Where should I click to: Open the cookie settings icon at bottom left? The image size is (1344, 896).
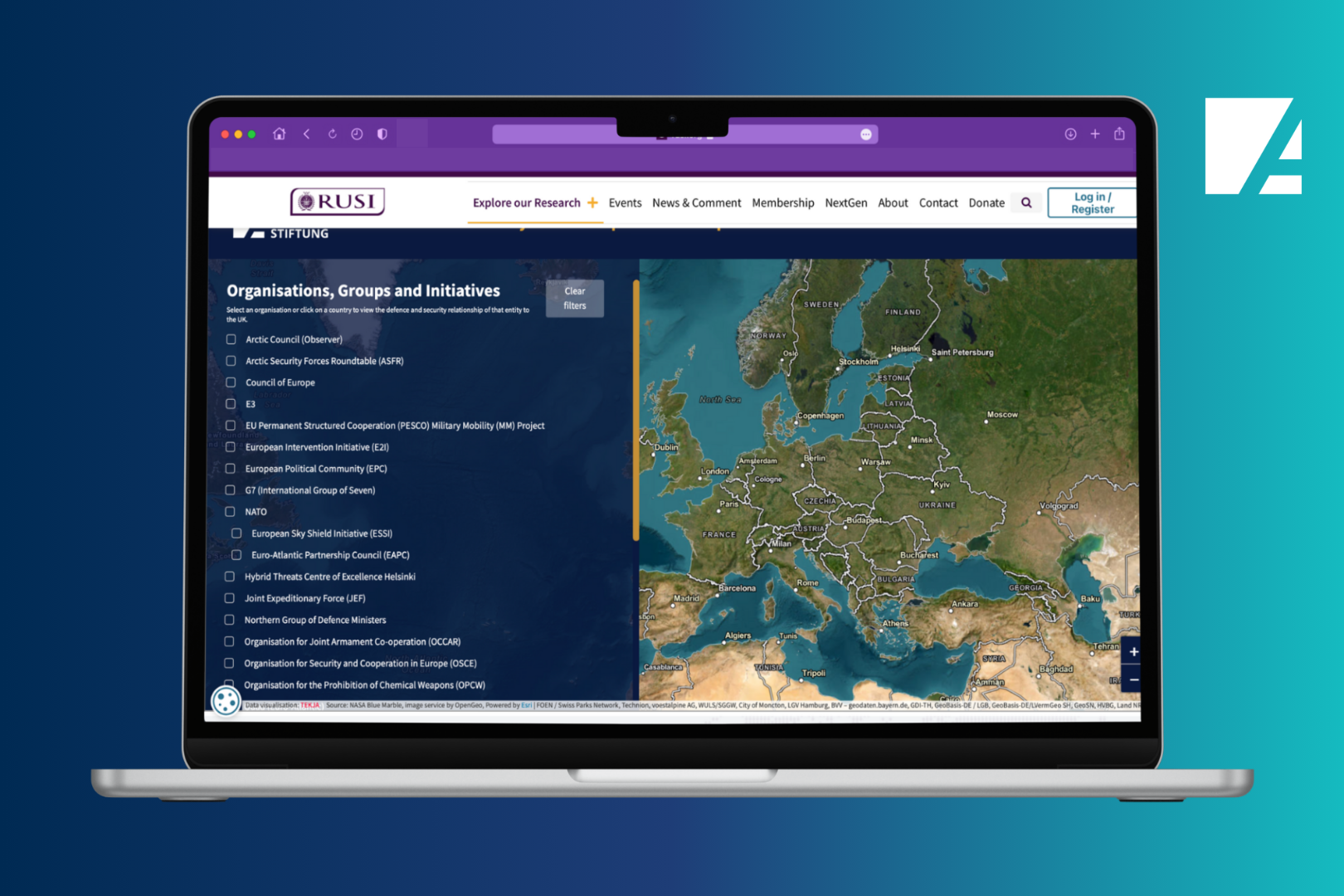point(226,700)
